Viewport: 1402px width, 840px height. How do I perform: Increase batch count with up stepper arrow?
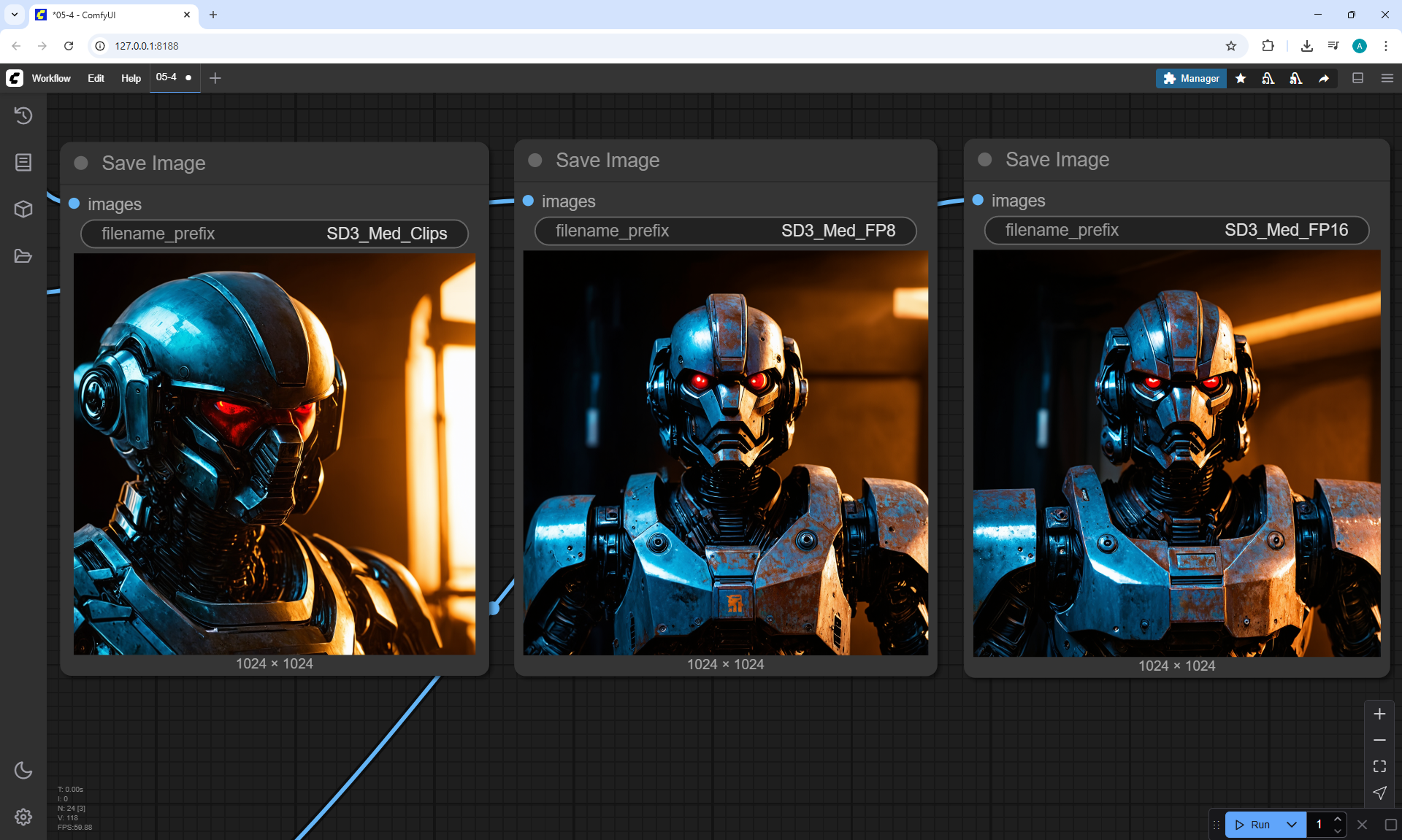coord(1338,819)
